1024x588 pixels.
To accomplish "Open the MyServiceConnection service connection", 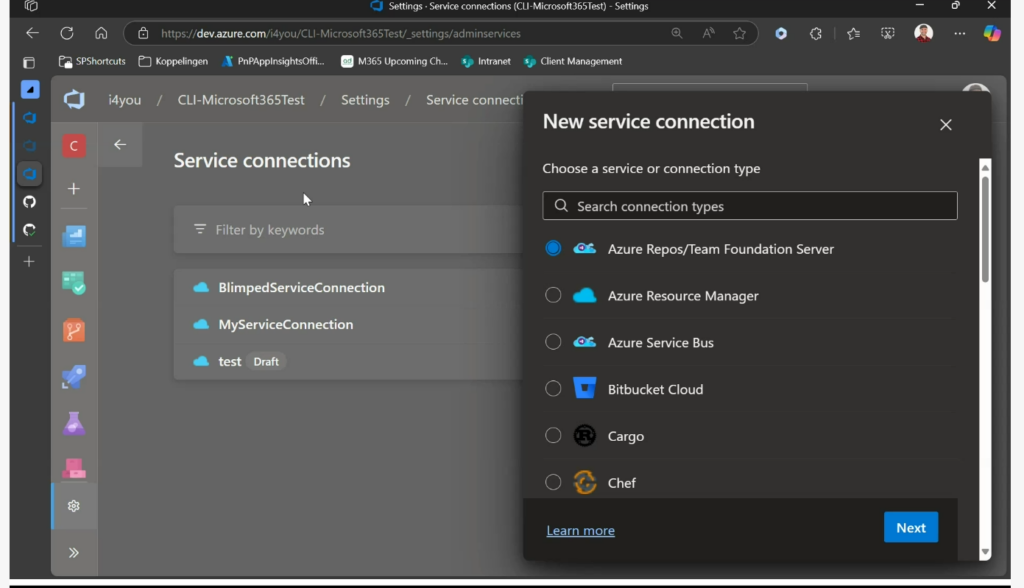I will coord(286,325).
